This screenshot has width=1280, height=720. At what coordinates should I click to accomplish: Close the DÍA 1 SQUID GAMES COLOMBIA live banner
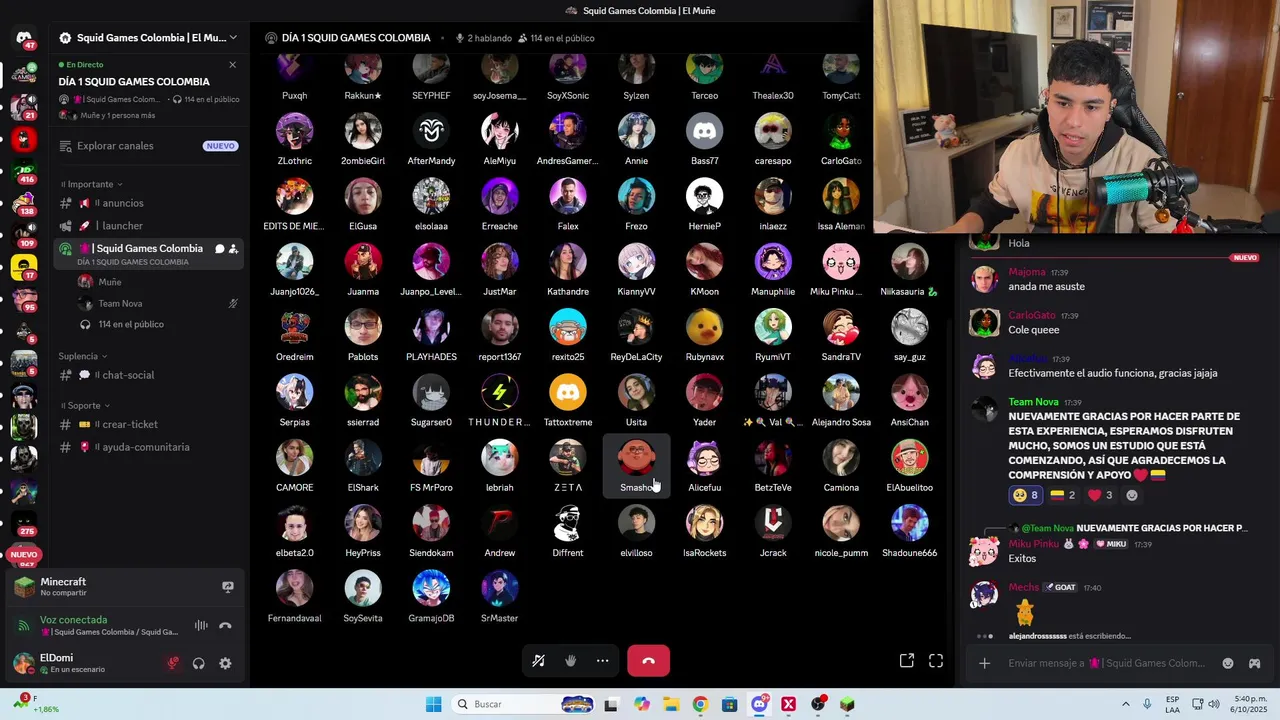[x=232, y=65]
